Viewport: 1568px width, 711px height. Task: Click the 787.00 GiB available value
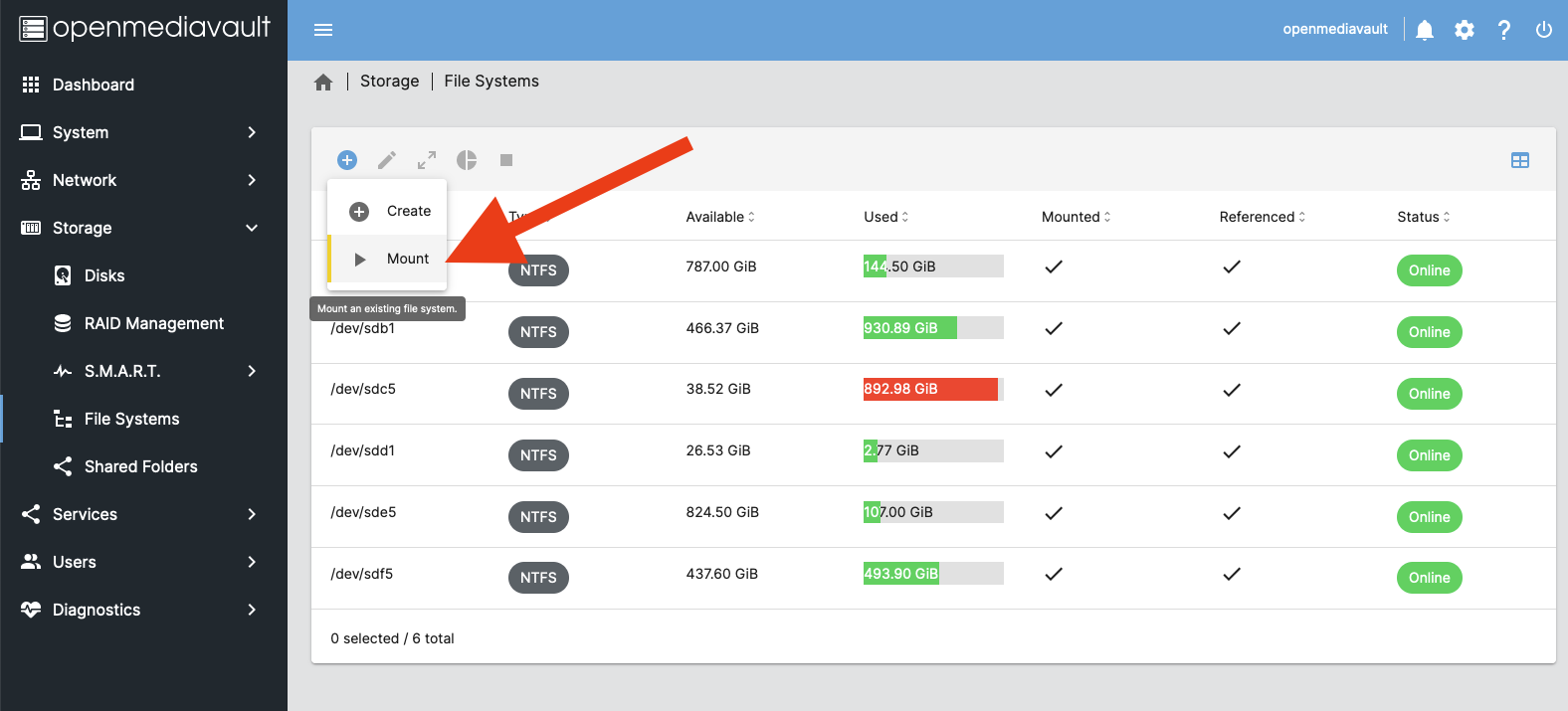[x=721, y=267]
